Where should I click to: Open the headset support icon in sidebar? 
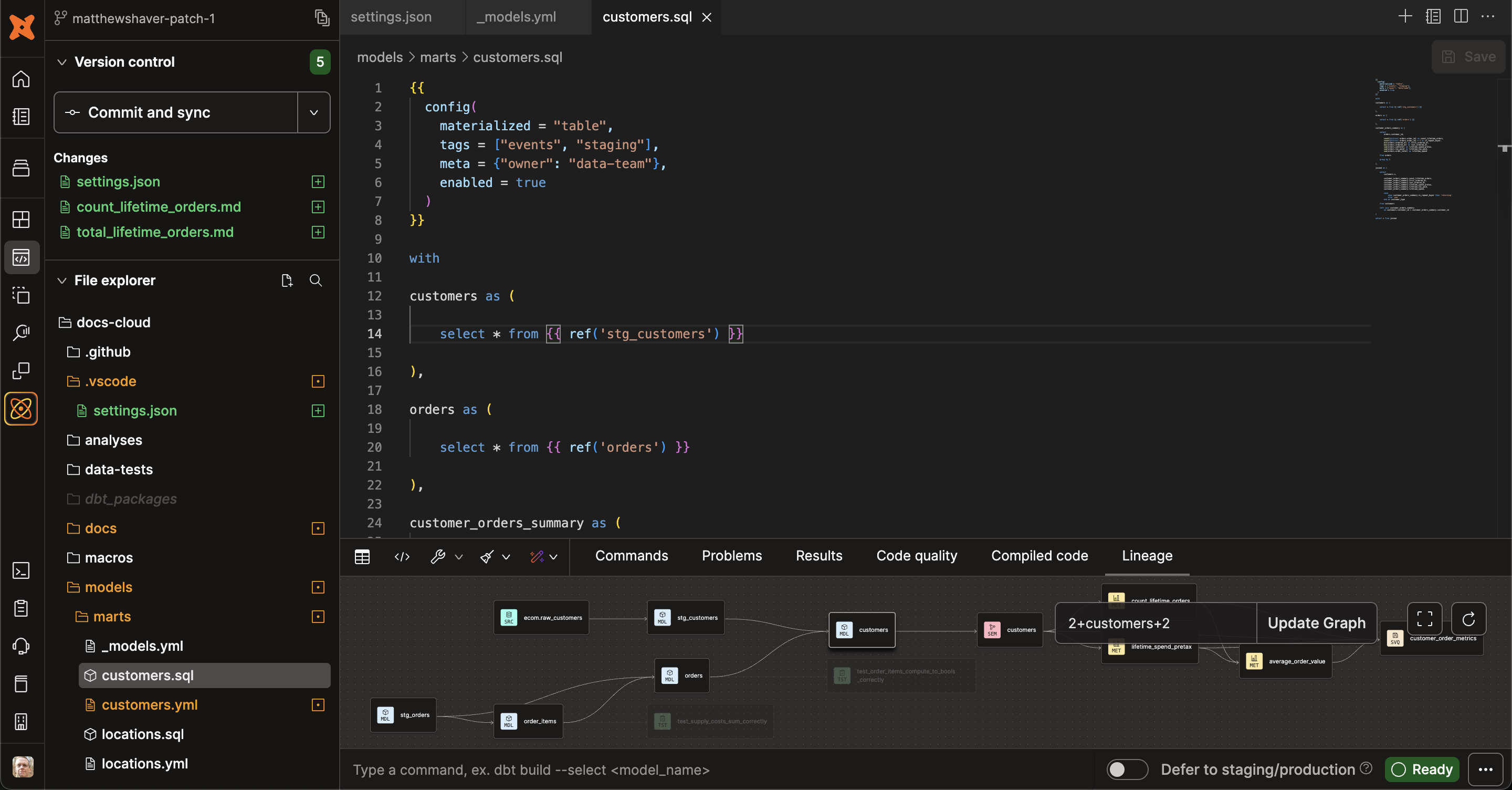[21, 646]
